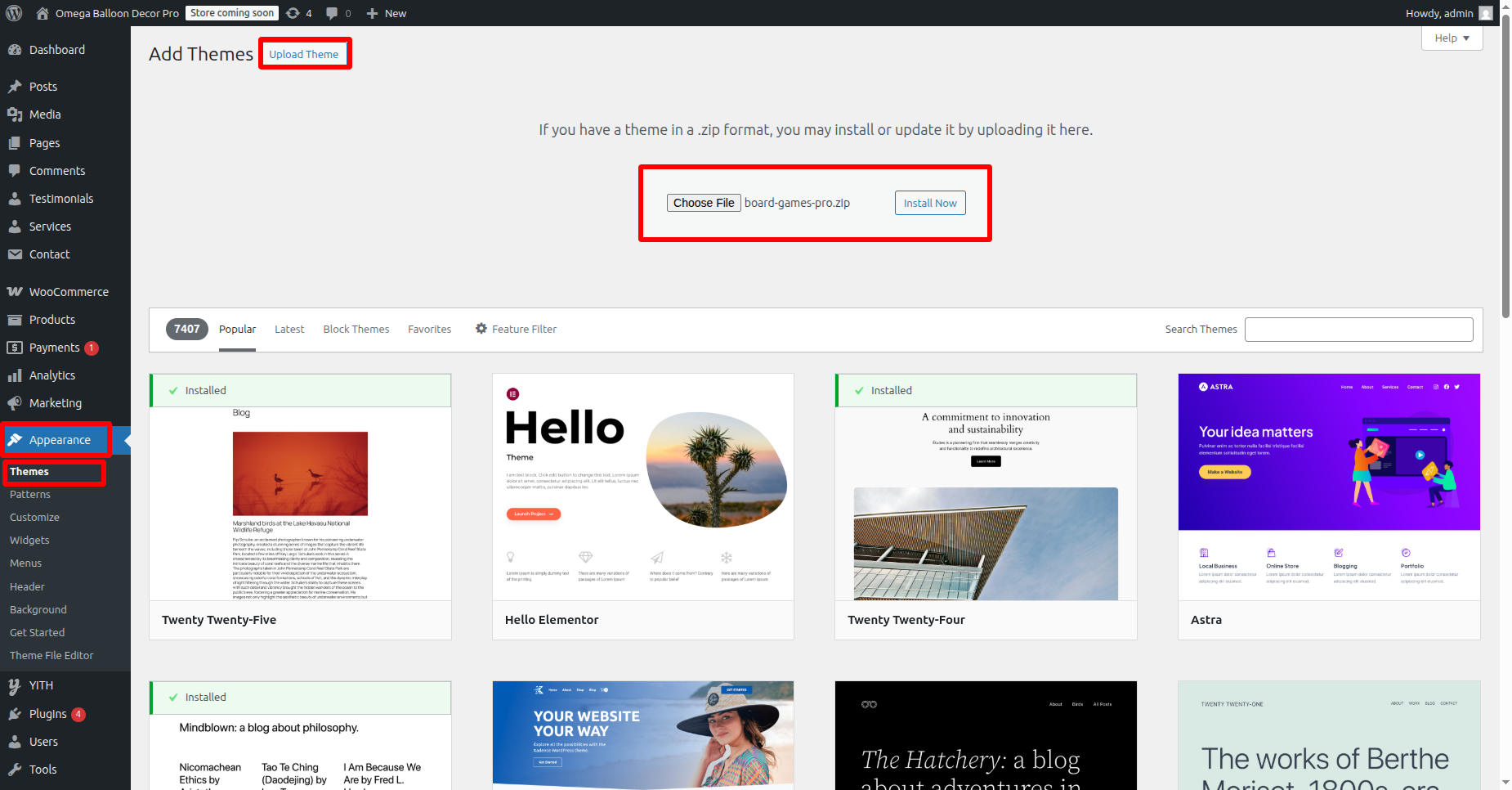Click the Choose File button

[704, 203]
